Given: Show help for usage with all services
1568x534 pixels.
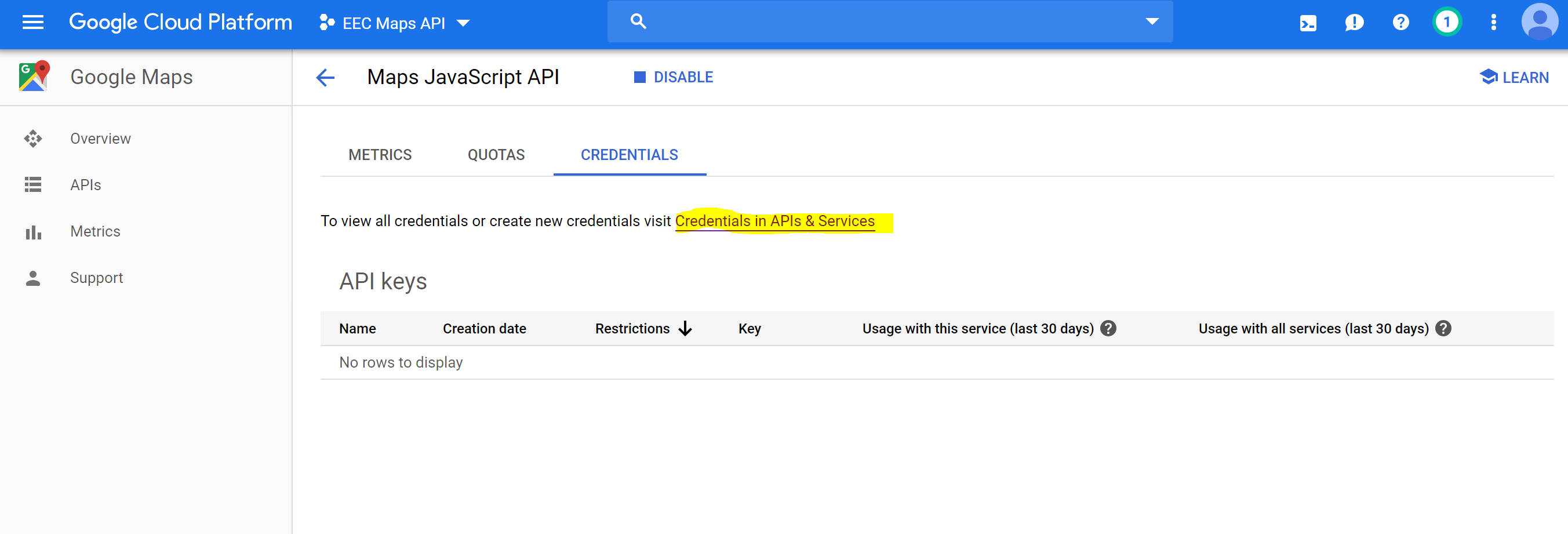Looking at the screenshot, I should tap(1443, 328).
